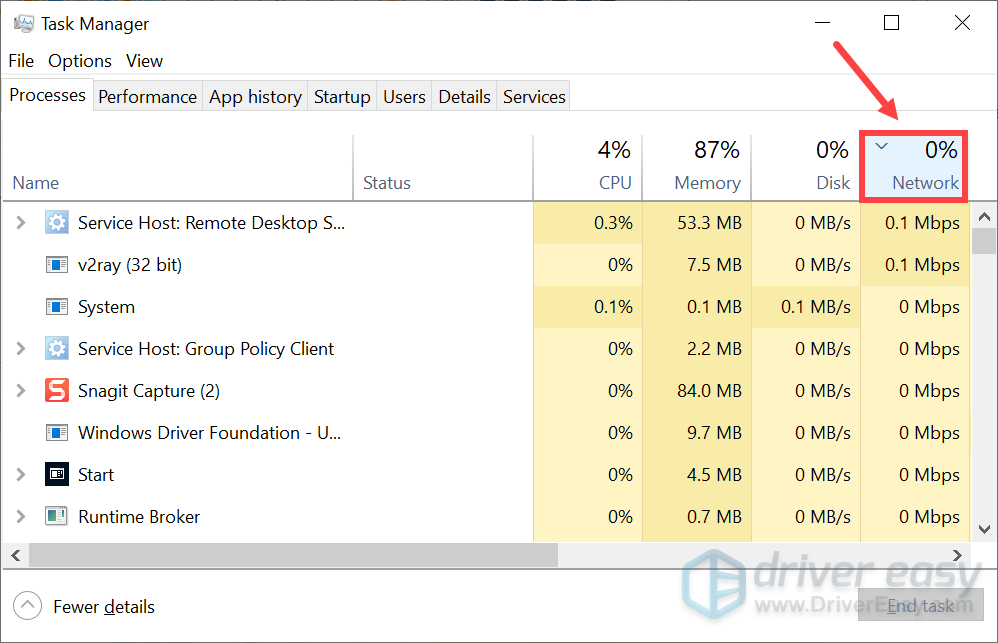The height and width of the screenshot is (643, 998).
Task: Click the Runtime Broker process icon
Action: pyautogui.click(x=57, y=516)
